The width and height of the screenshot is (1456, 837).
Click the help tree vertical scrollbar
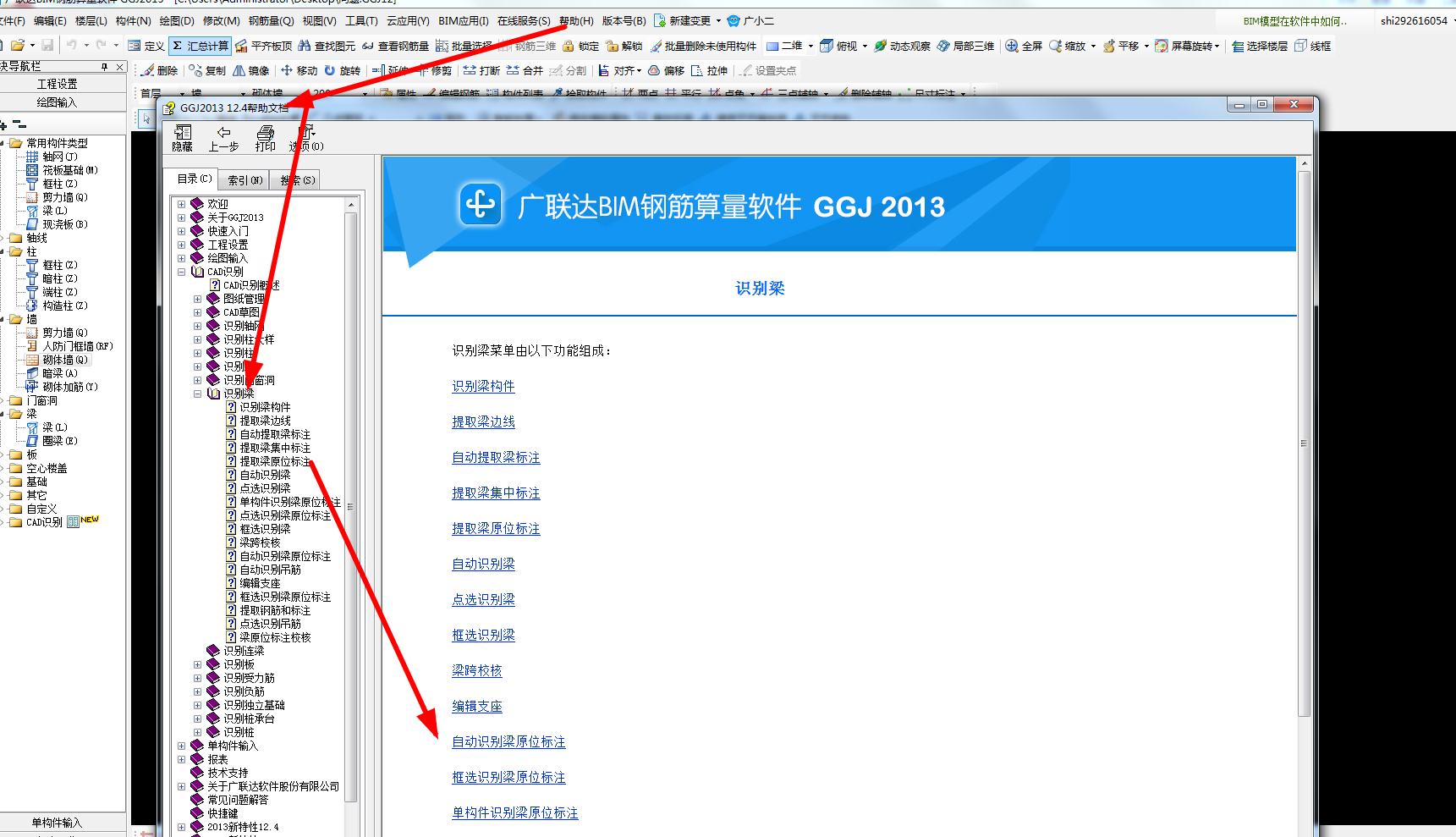(x=351, y=508)
